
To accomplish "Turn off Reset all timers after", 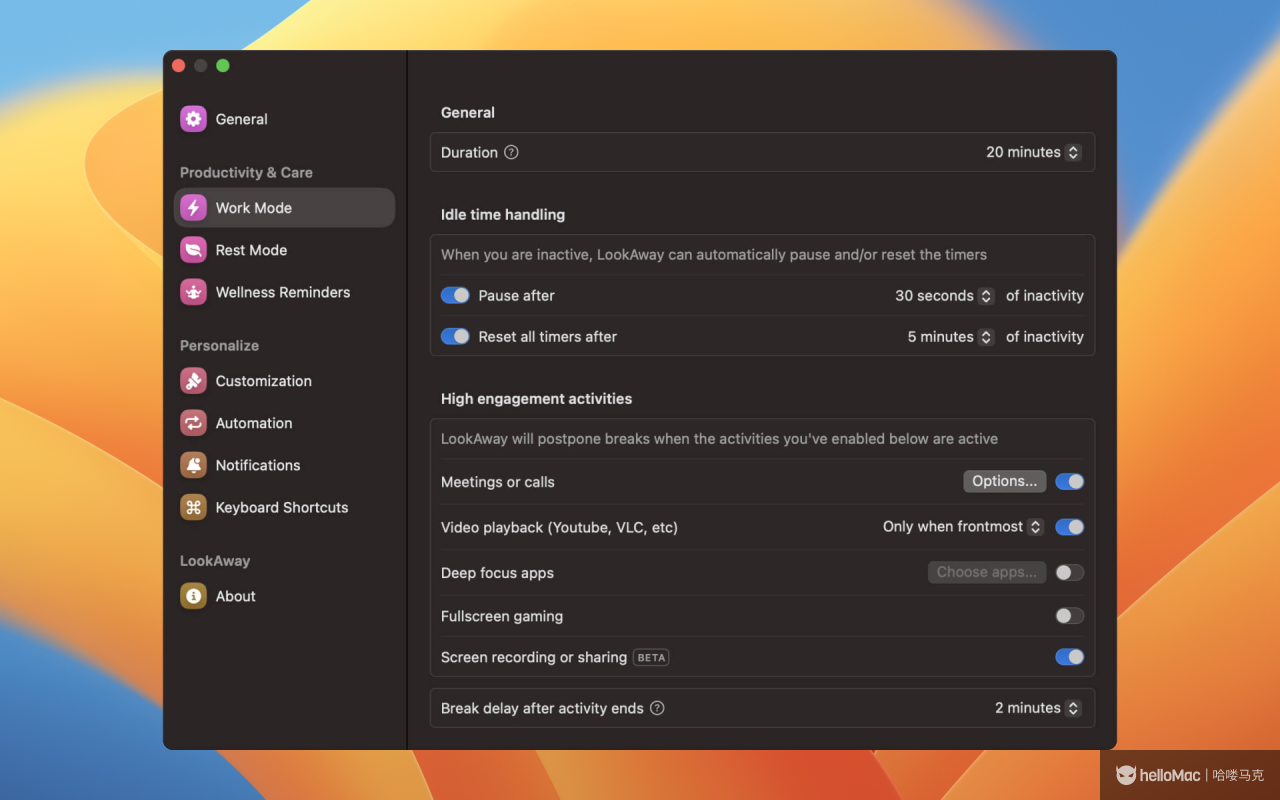I will click(455, 337).
